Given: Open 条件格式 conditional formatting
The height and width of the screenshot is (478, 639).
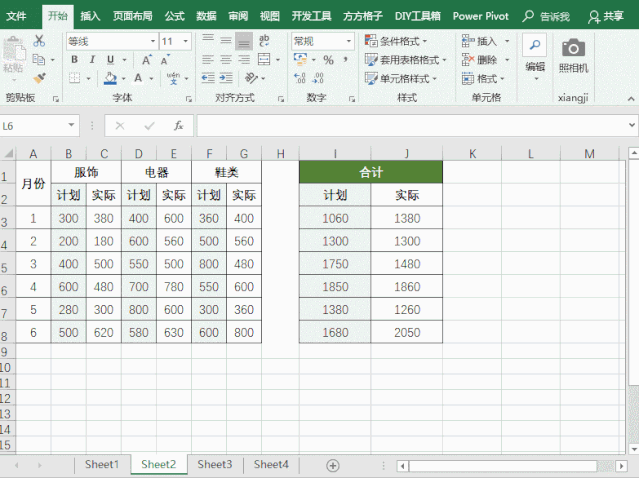Looking at the screenshot, I should coord(396,41).
